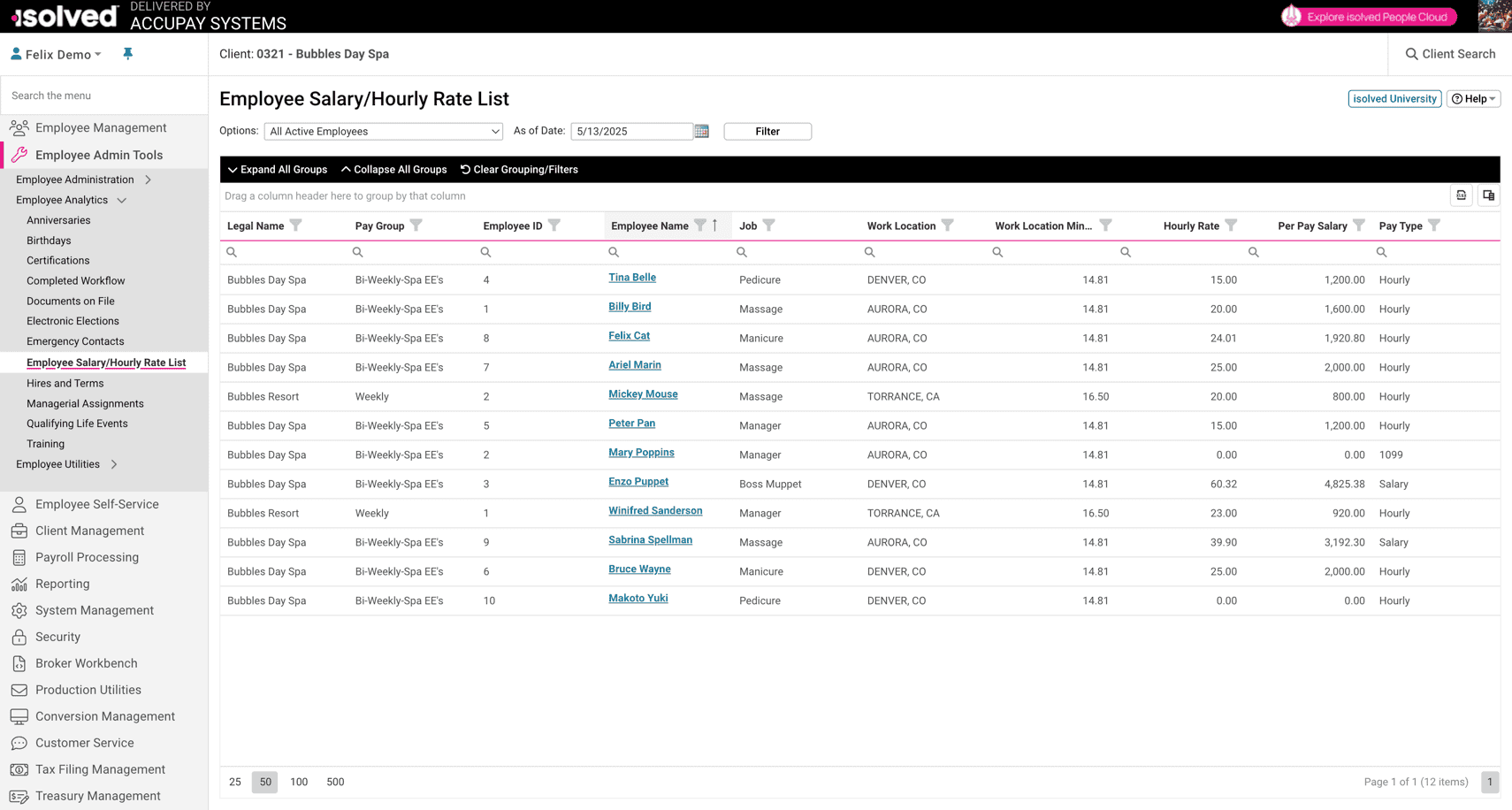Click the Job column filter icon
Screen dimensions: 1512x810
click(x=769, y=225)
